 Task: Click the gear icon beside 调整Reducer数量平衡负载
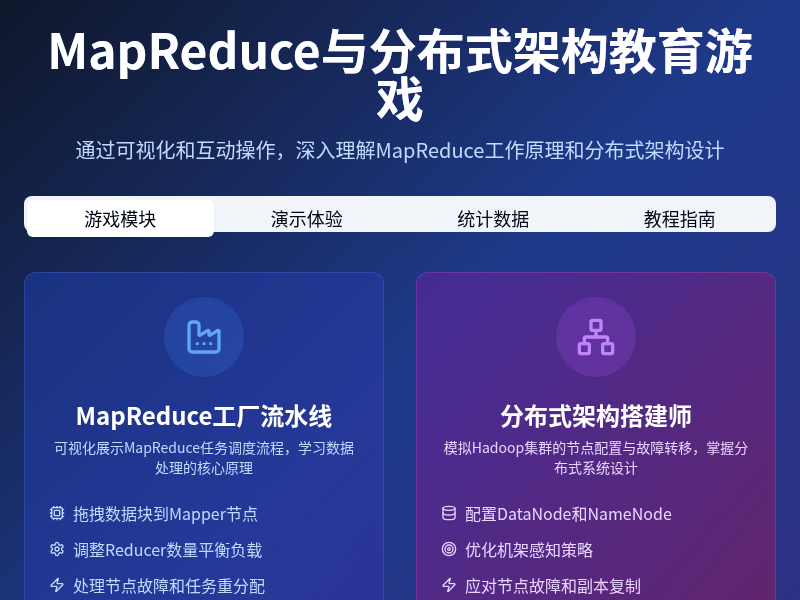coord(57,549)
